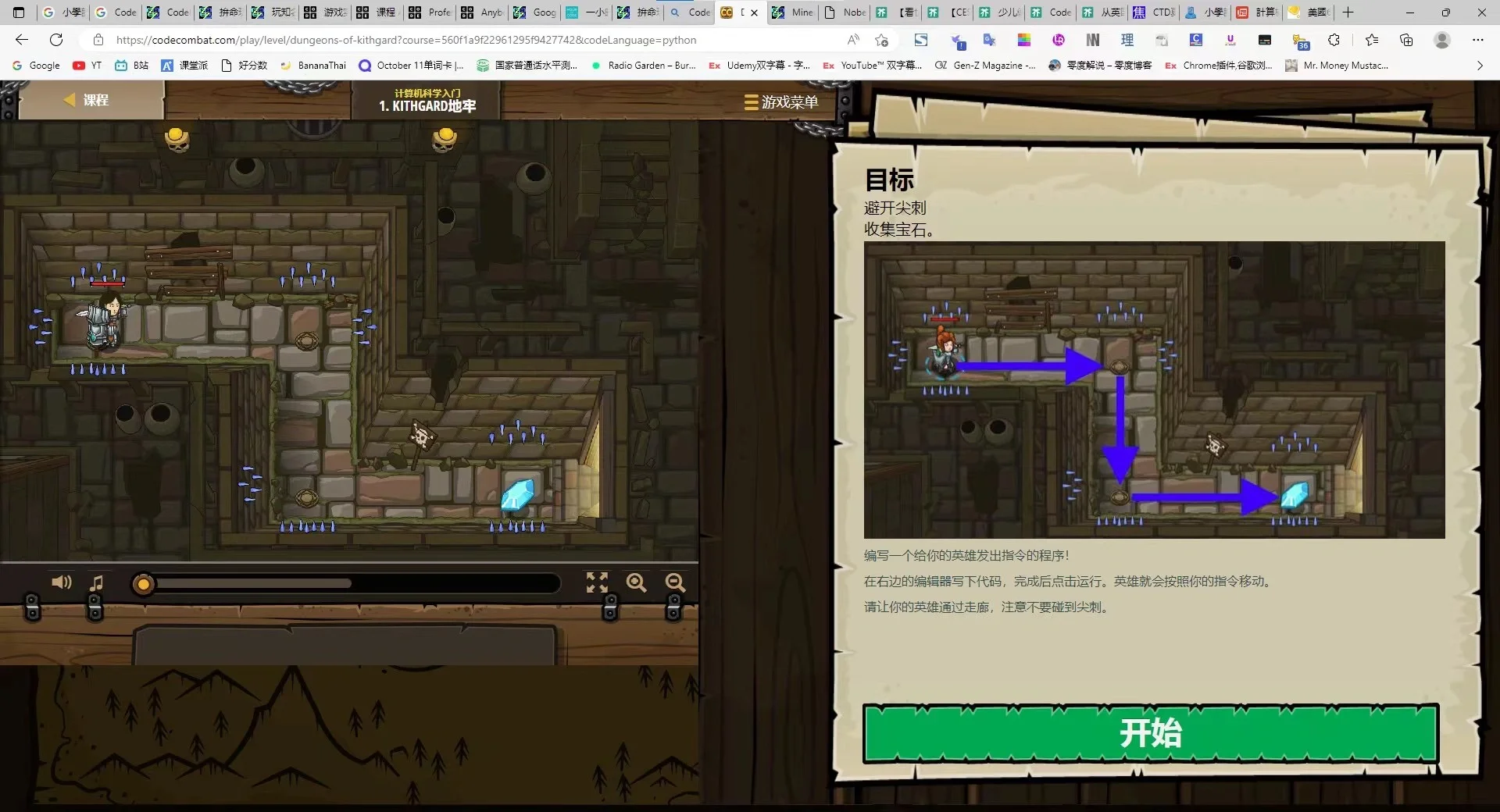Open the Radio Garden bookmark

pos(643,66)
